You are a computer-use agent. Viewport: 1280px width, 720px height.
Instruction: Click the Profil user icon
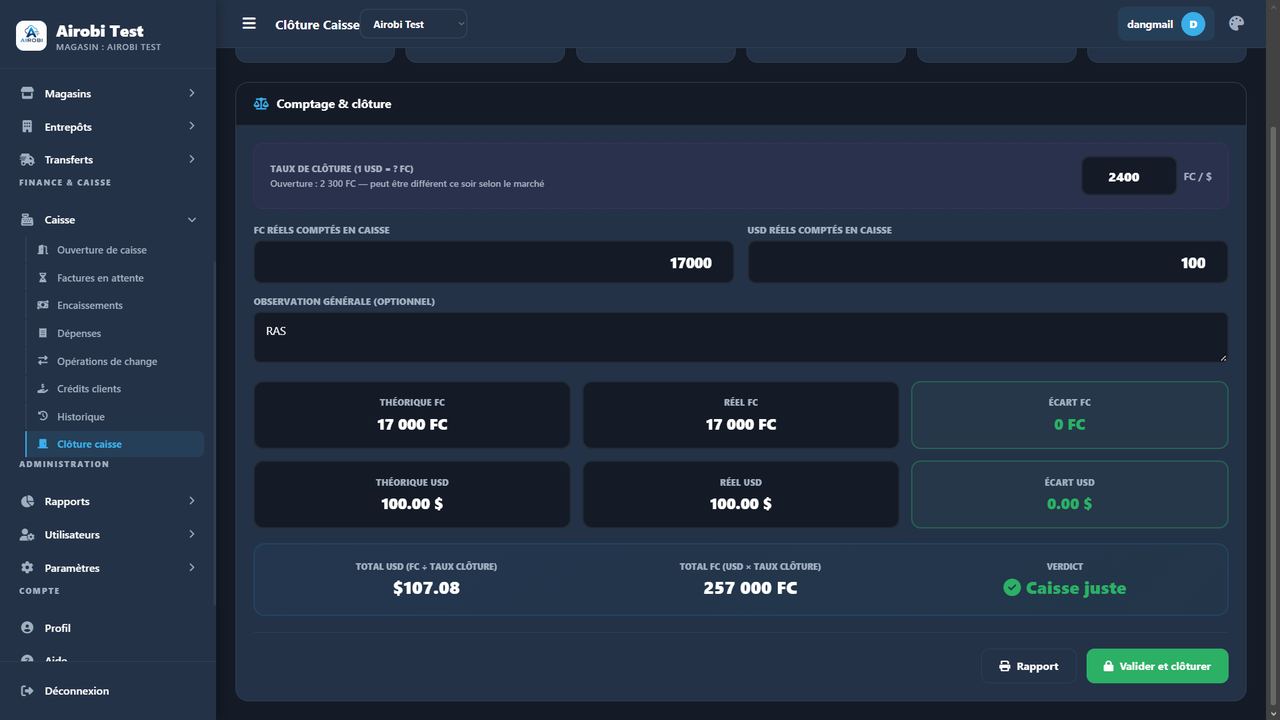[x=27, y=628]
